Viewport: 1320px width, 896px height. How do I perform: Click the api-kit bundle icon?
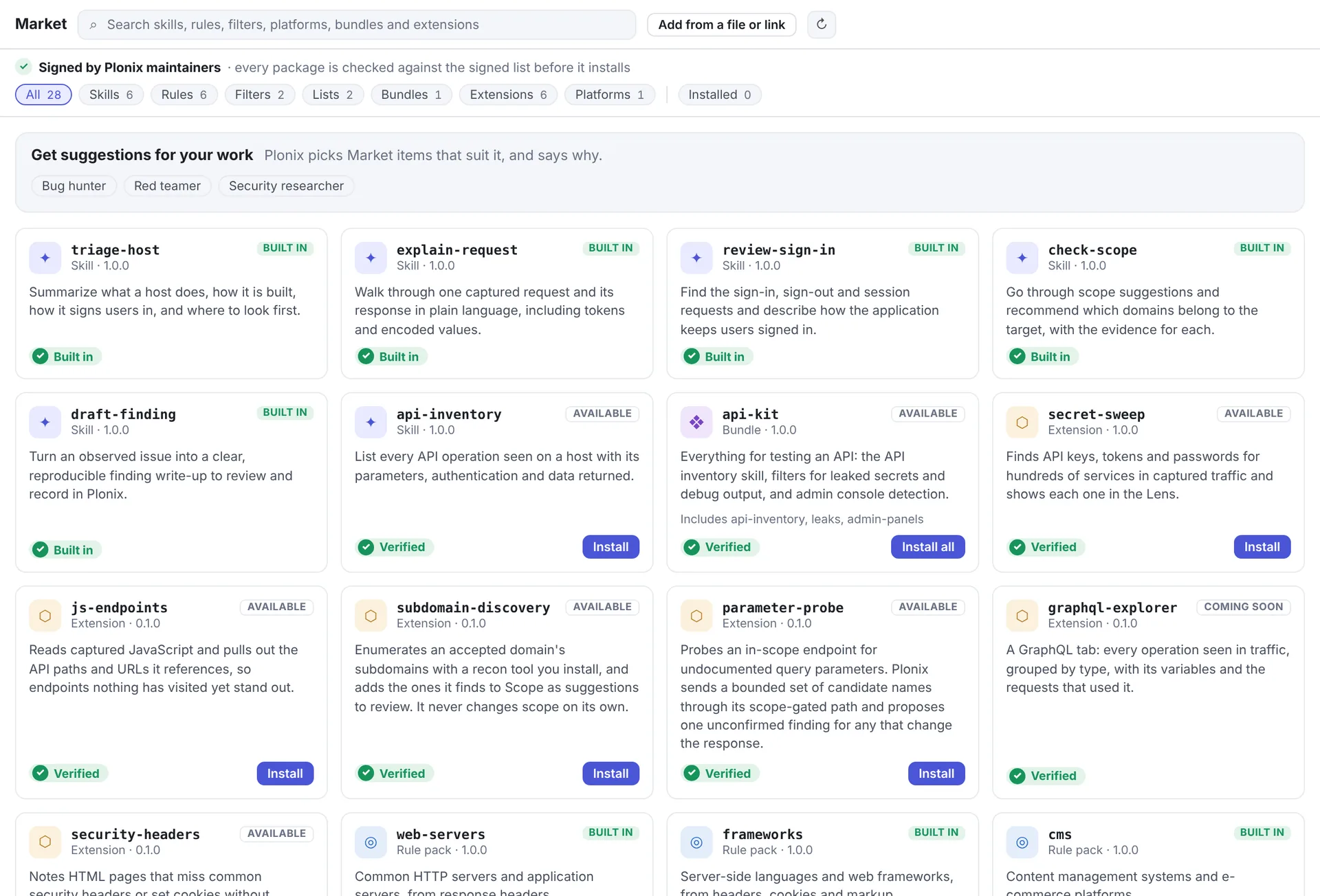pyautogui.click(x=696, y=422)
